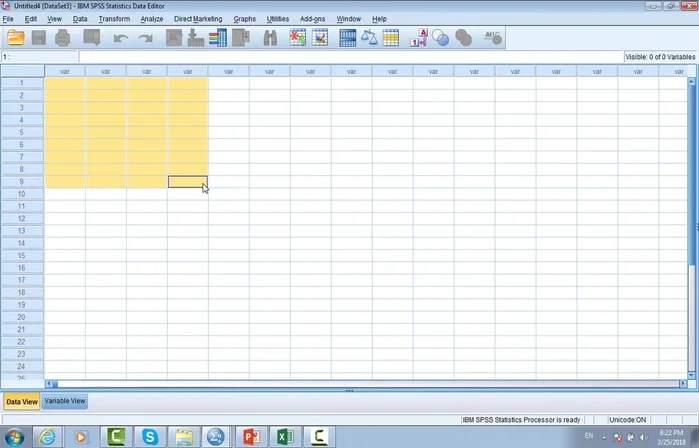Screen dimensions: 699x448
Task: Open Find with the binoculars icon
Action: [x=270, y=38]
